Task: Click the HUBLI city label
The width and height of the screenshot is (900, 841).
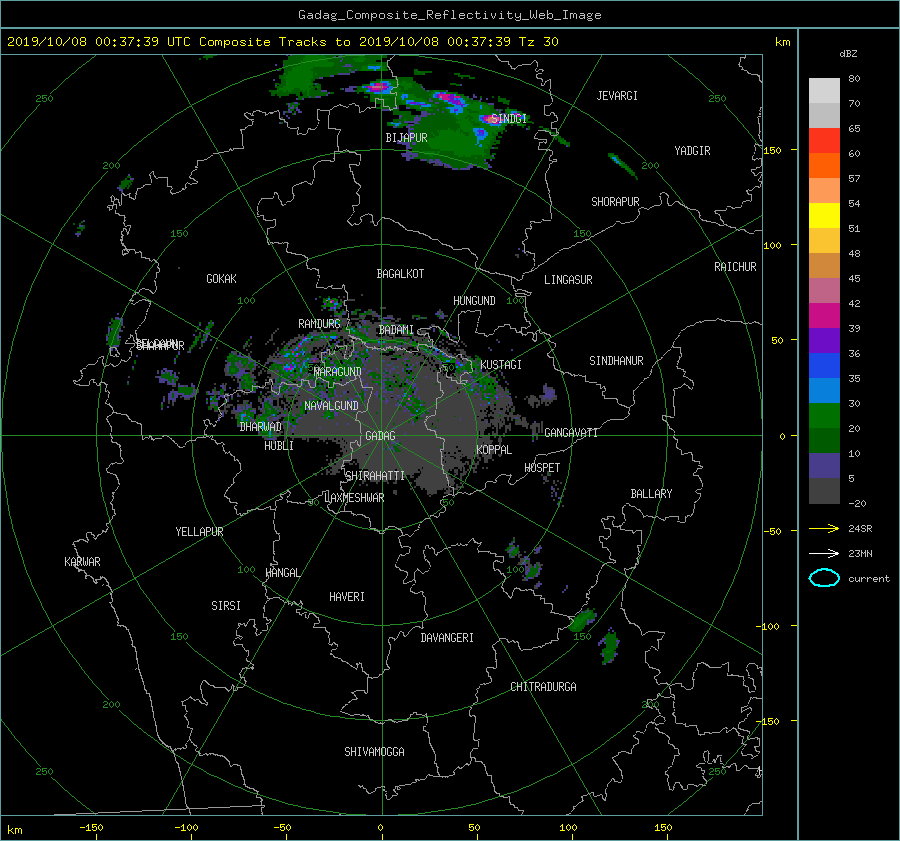Action: coord(279,446)
